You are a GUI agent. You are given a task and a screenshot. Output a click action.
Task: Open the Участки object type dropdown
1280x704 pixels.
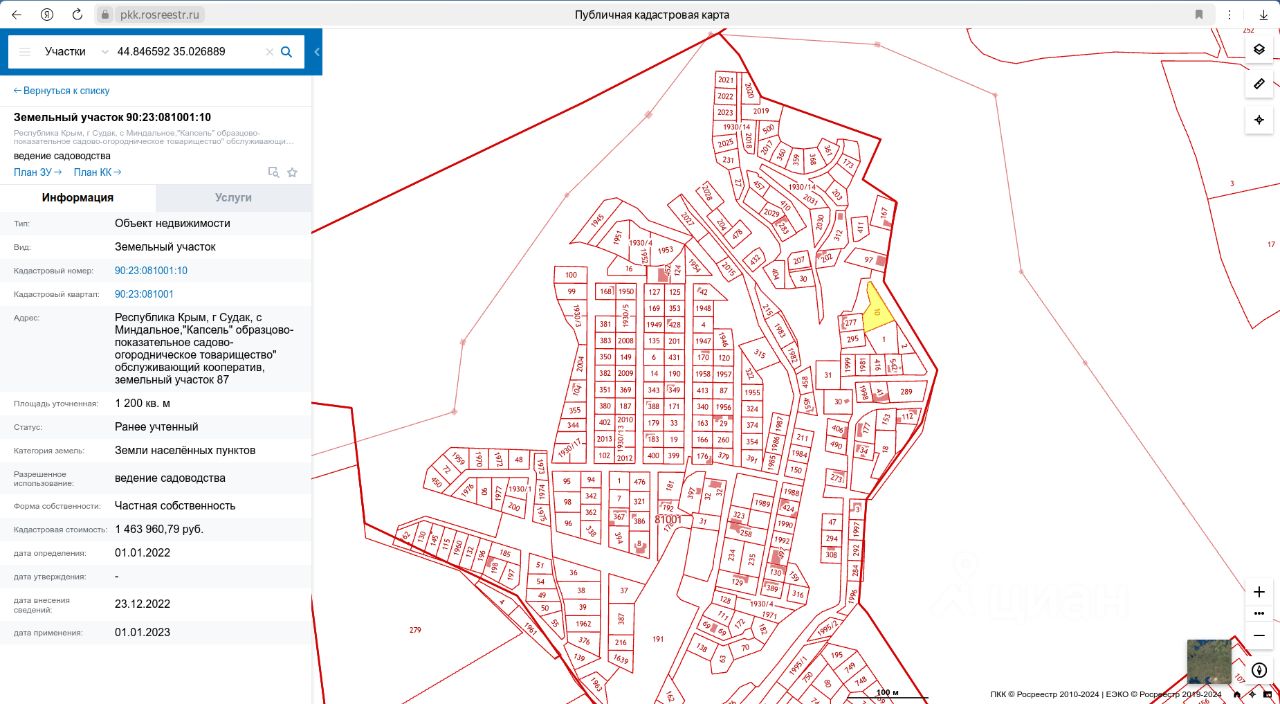click(x=78, y=51)
